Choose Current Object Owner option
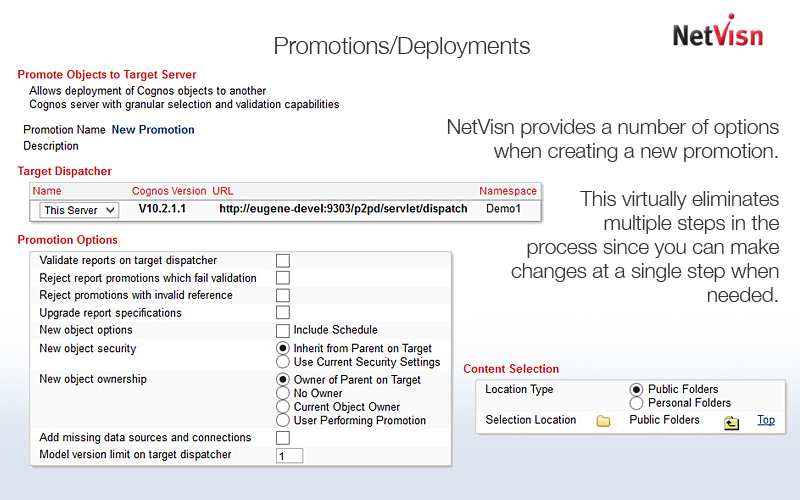The image size is (800, 500). [283, 407]
